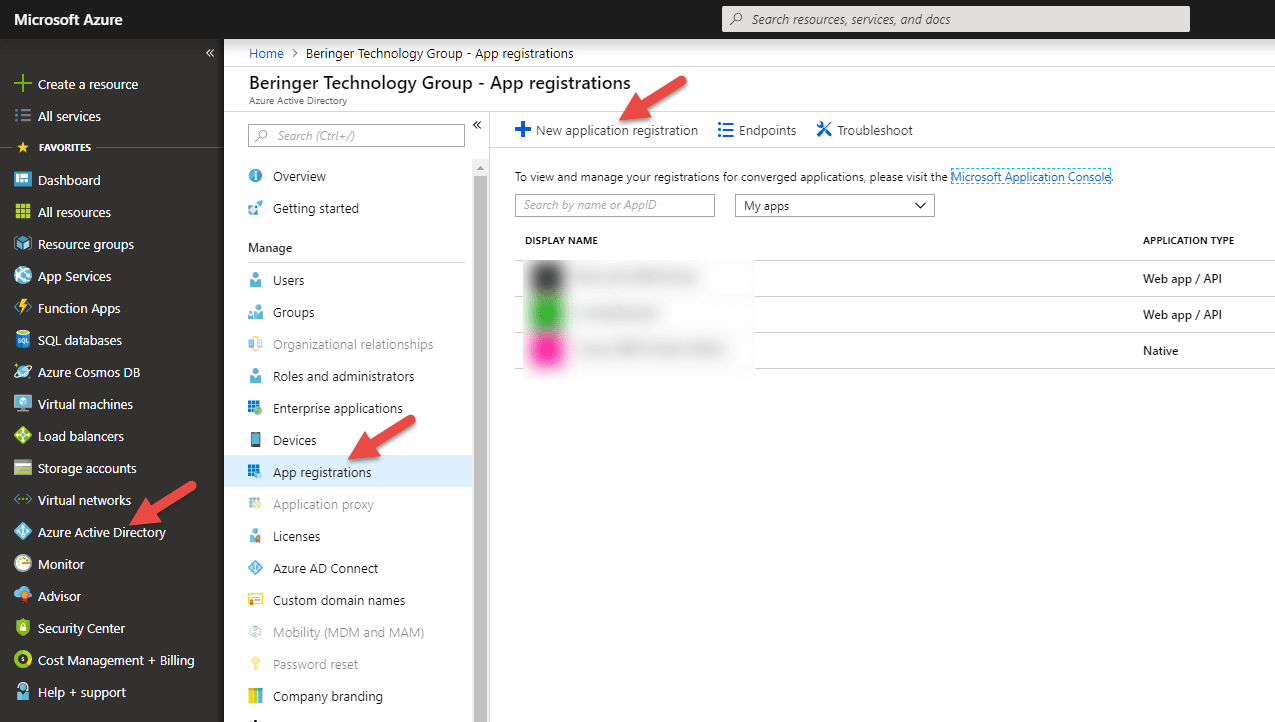The width and height of the screenshot is (1275, 722).
Task: Click the Microsoft Azure portal title
Action: (69, 19)
